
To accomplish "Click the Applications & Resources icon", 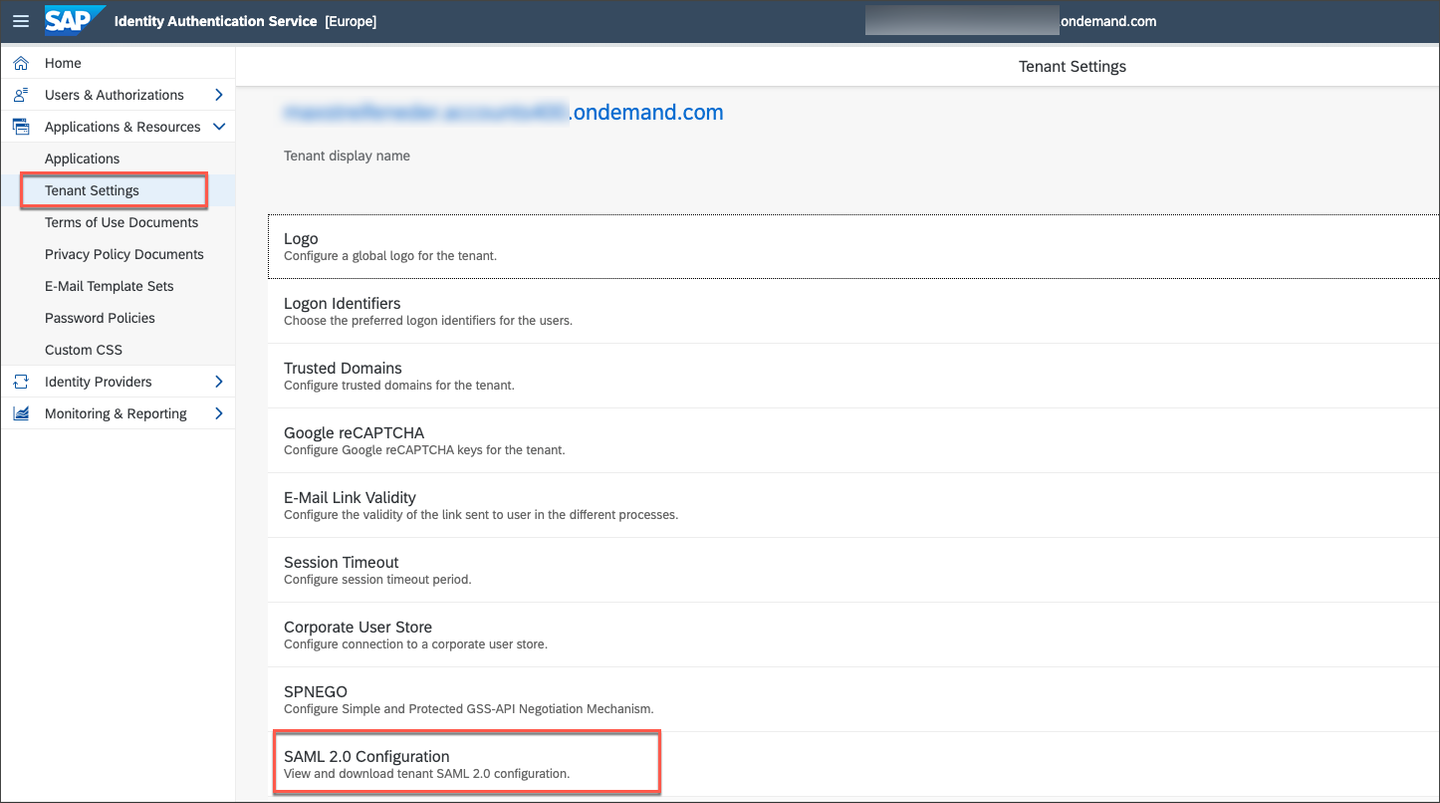I will tap(21, 127).
